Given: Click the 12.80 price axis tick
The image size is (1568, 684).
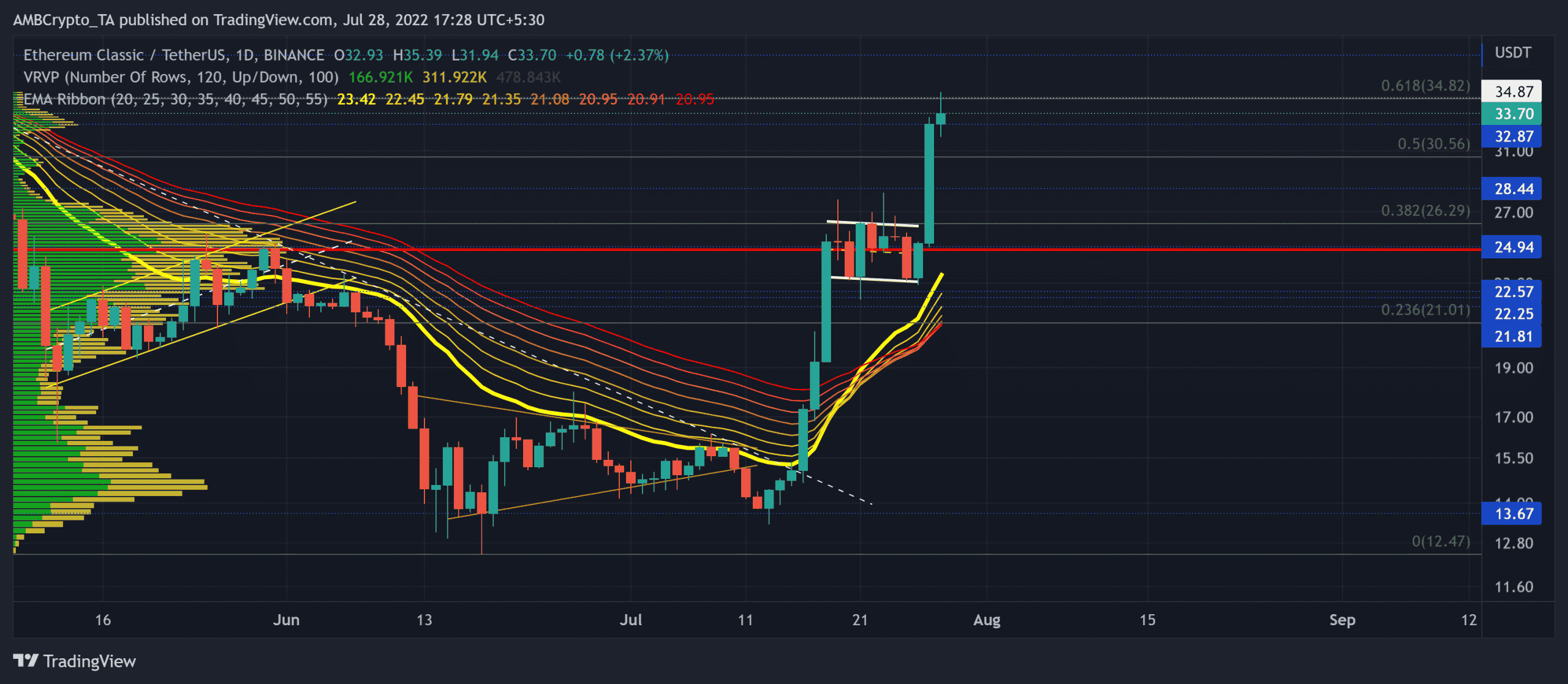Looking at the screenshot, I should 1513,543.
